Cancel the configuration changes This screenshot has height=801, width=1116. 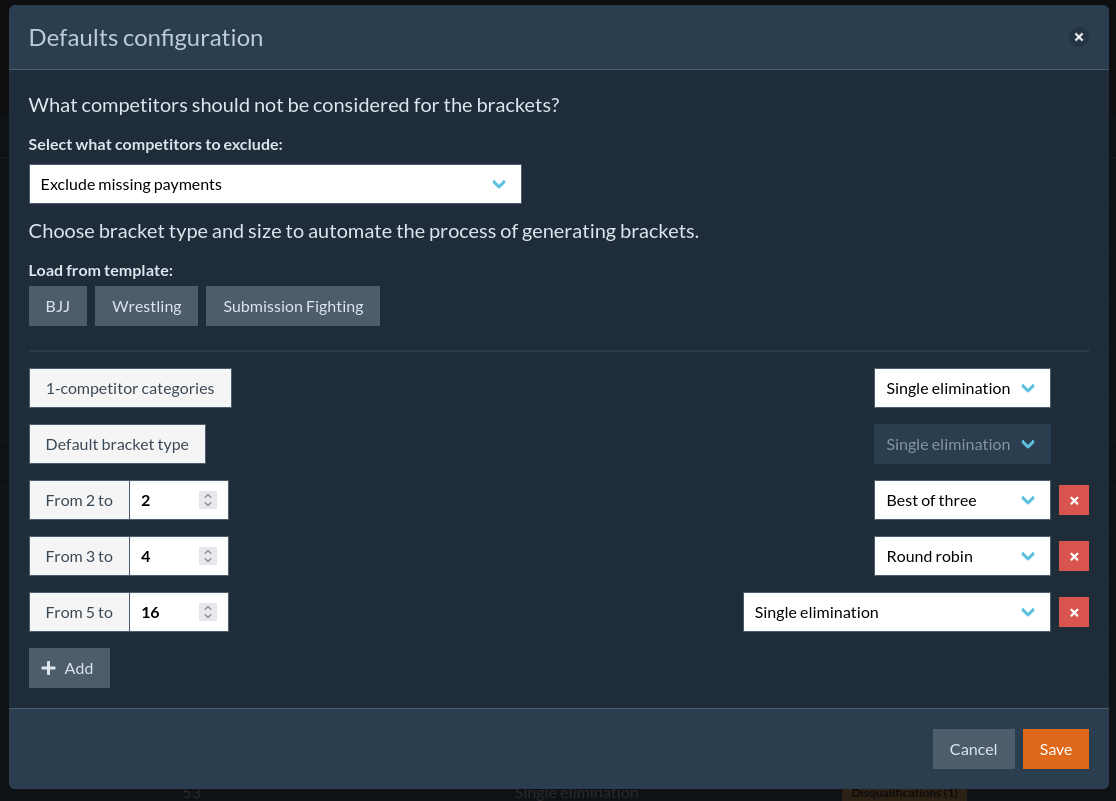(973, 749)
